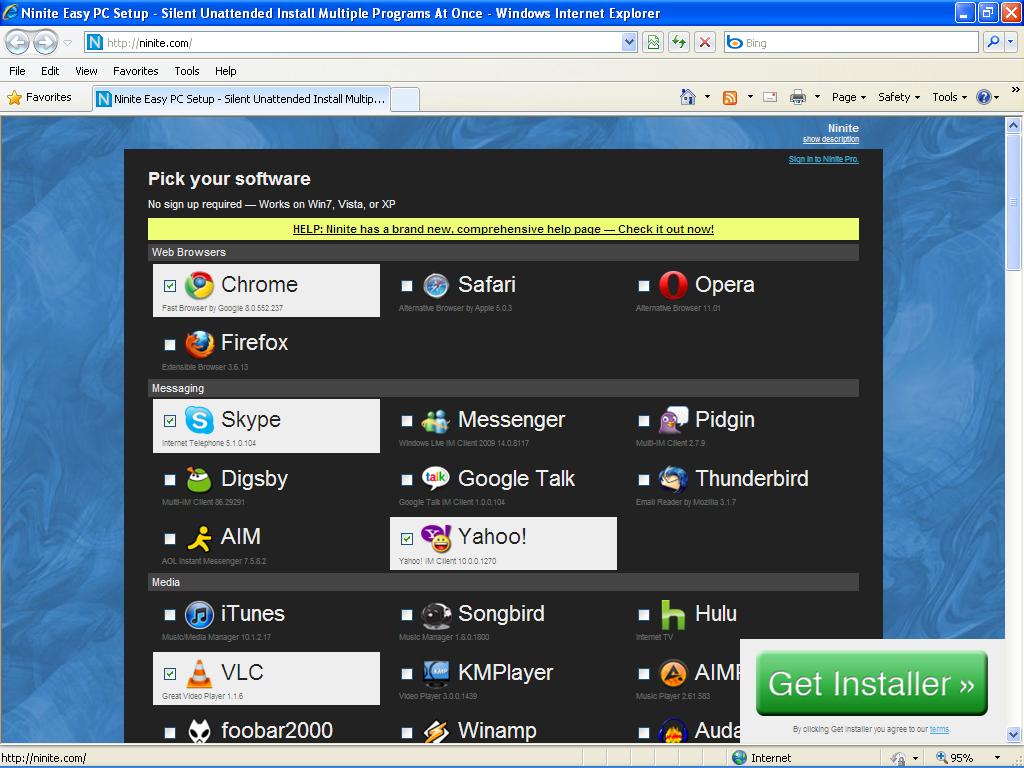Click the iTunes music note icon

pyautogui.click(x=199, y=615)
